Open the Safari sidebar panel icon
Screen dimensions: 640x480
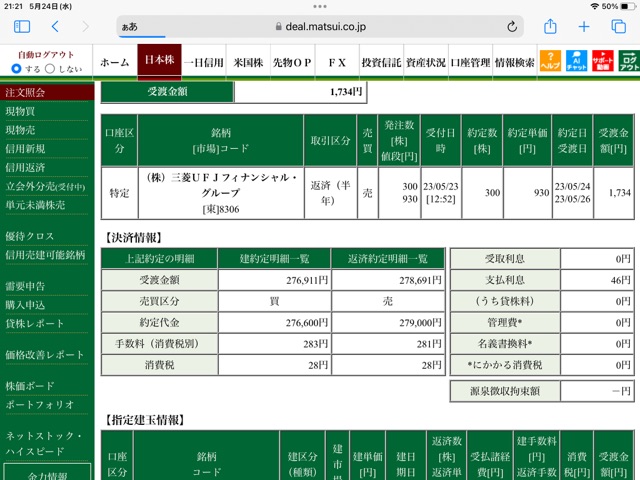click(22, 27)
